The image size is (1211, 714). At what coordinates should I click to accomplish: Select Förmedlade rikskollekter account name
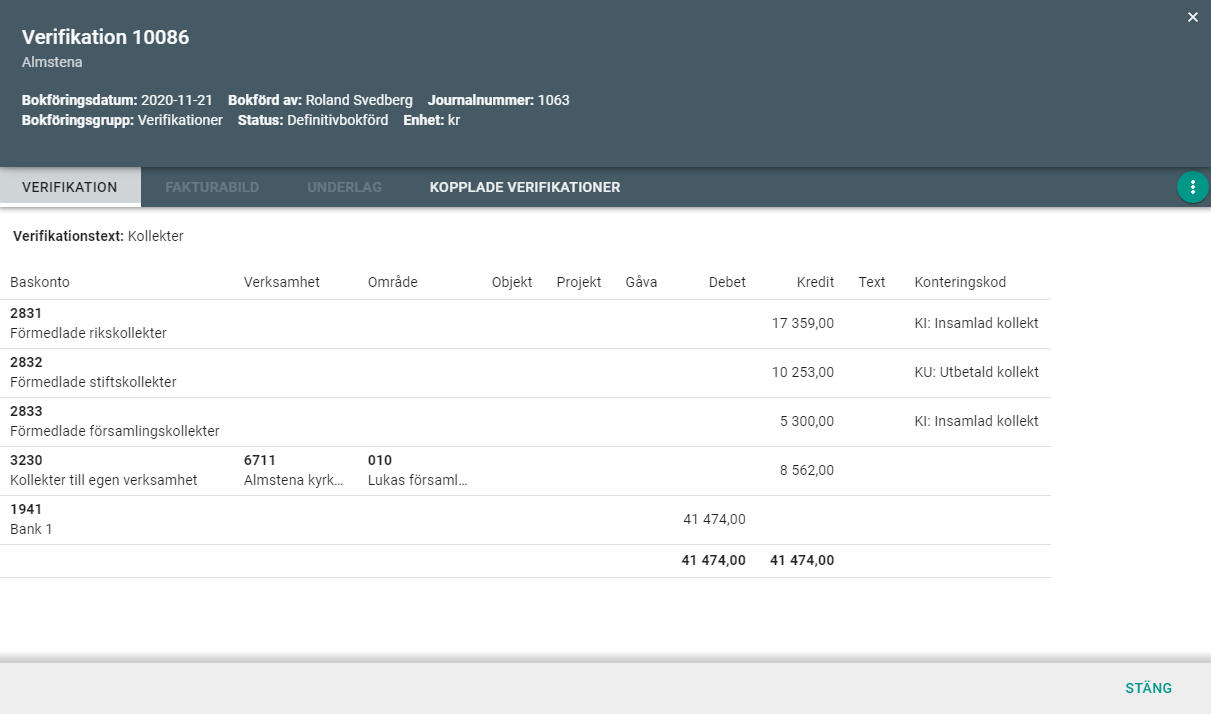pos(88,333)
